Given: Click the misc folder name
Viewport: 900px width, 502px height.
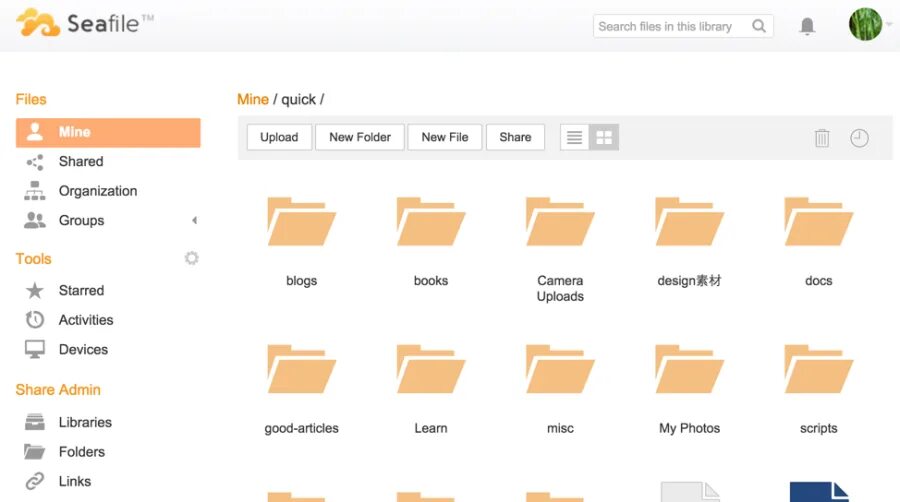Looking at the screenshot, I should [x=560, y=428].
